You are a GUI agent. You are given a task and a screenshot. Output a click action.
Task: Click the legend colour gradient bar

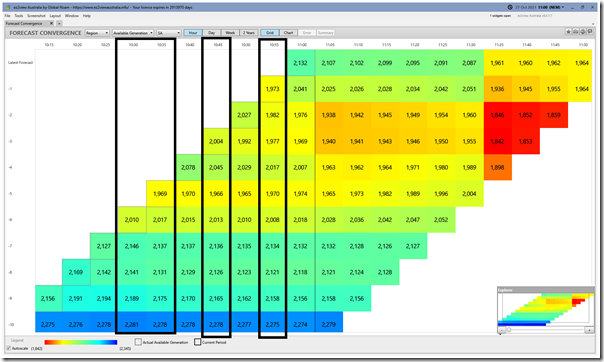point(81,342)
